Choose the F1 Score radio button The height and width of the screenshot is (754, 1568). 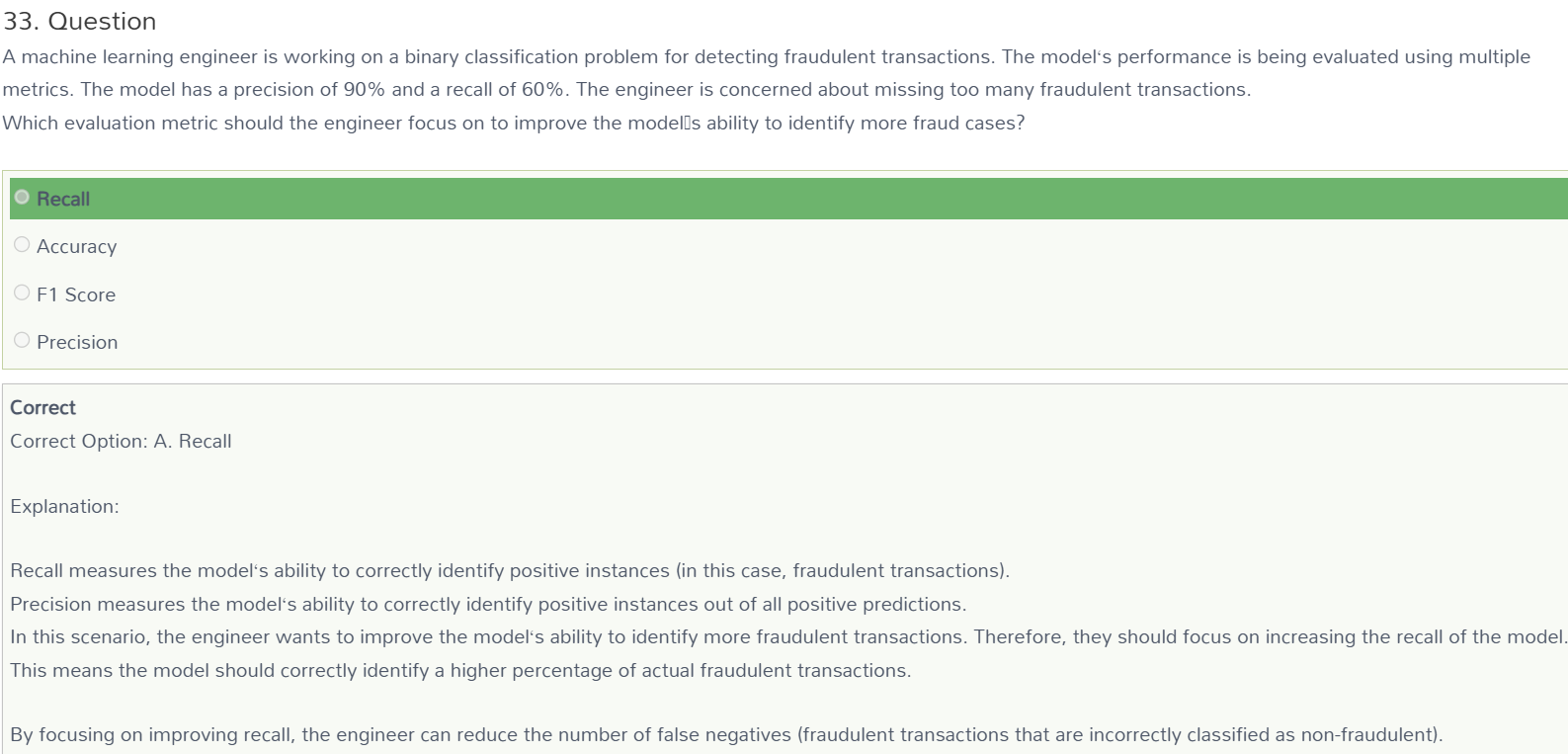click(x=22, y=293)
